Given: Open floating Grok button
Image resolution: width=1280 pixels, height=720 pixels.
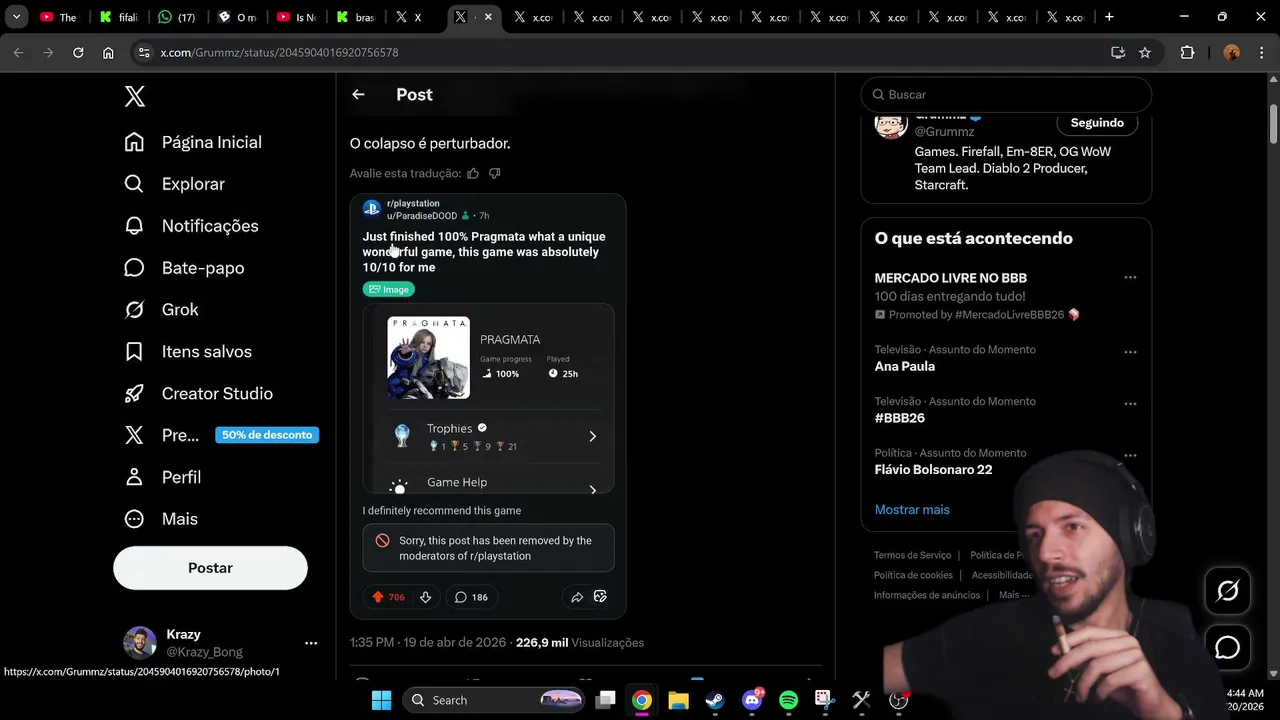Looking at the screenshot, I should 1227,591.
